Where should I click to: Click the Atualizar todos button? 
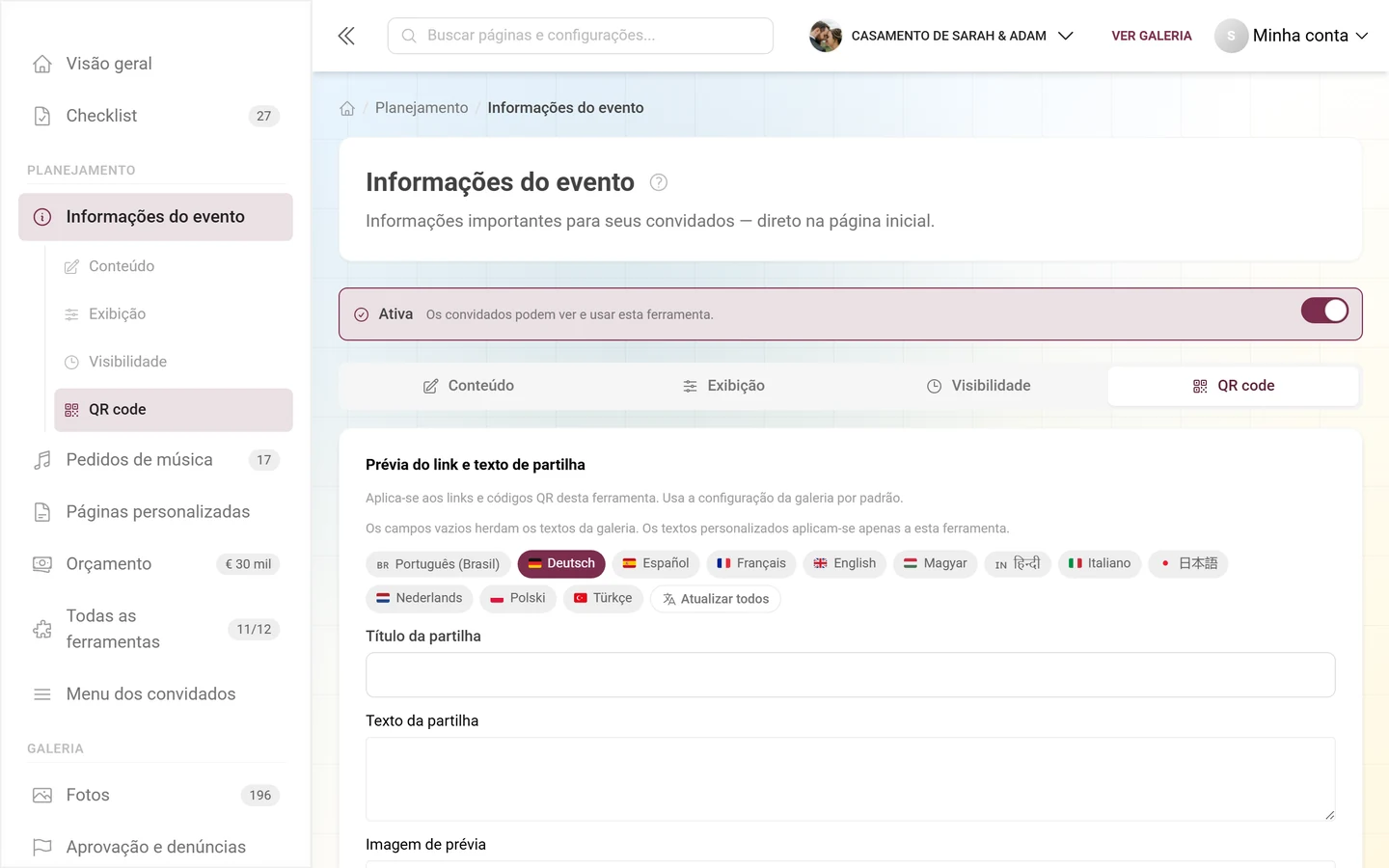716,599
